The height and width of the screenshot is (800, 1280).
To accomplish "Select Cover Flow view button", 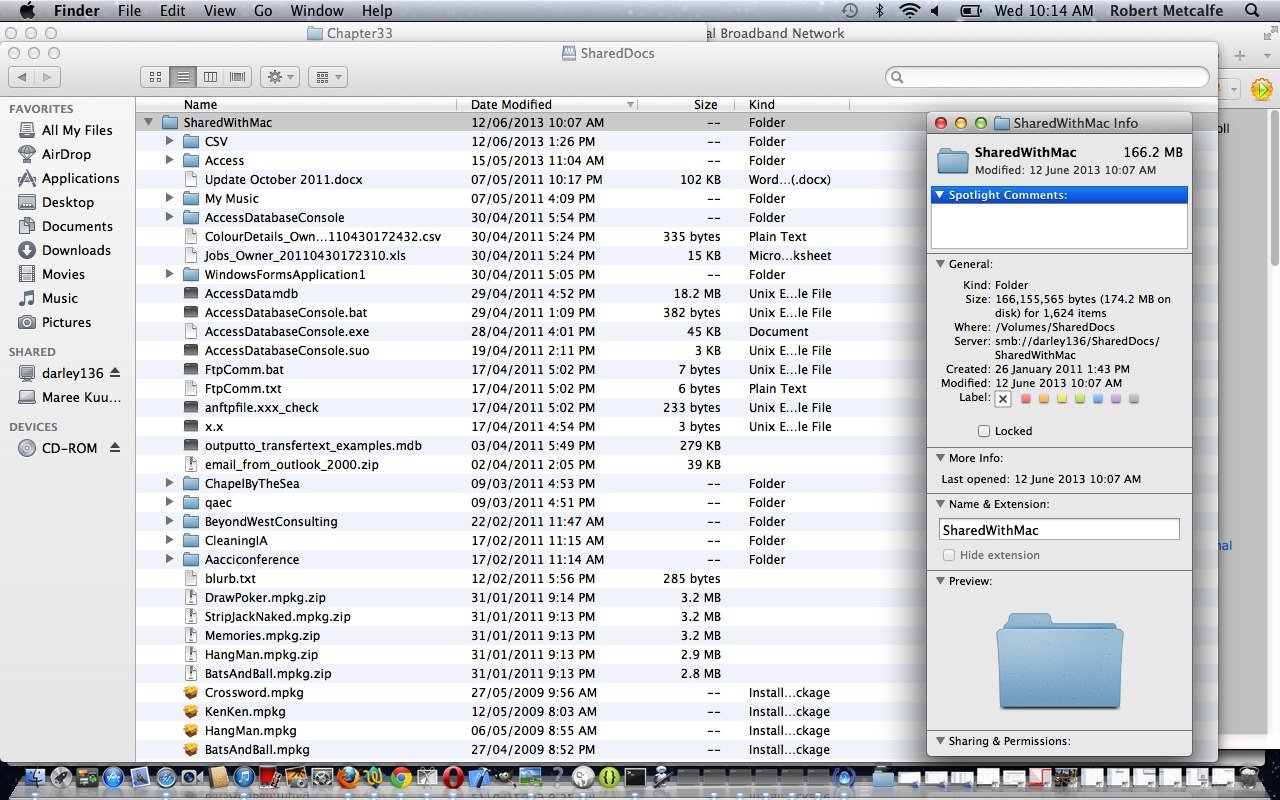I will [x=238, y=77].
